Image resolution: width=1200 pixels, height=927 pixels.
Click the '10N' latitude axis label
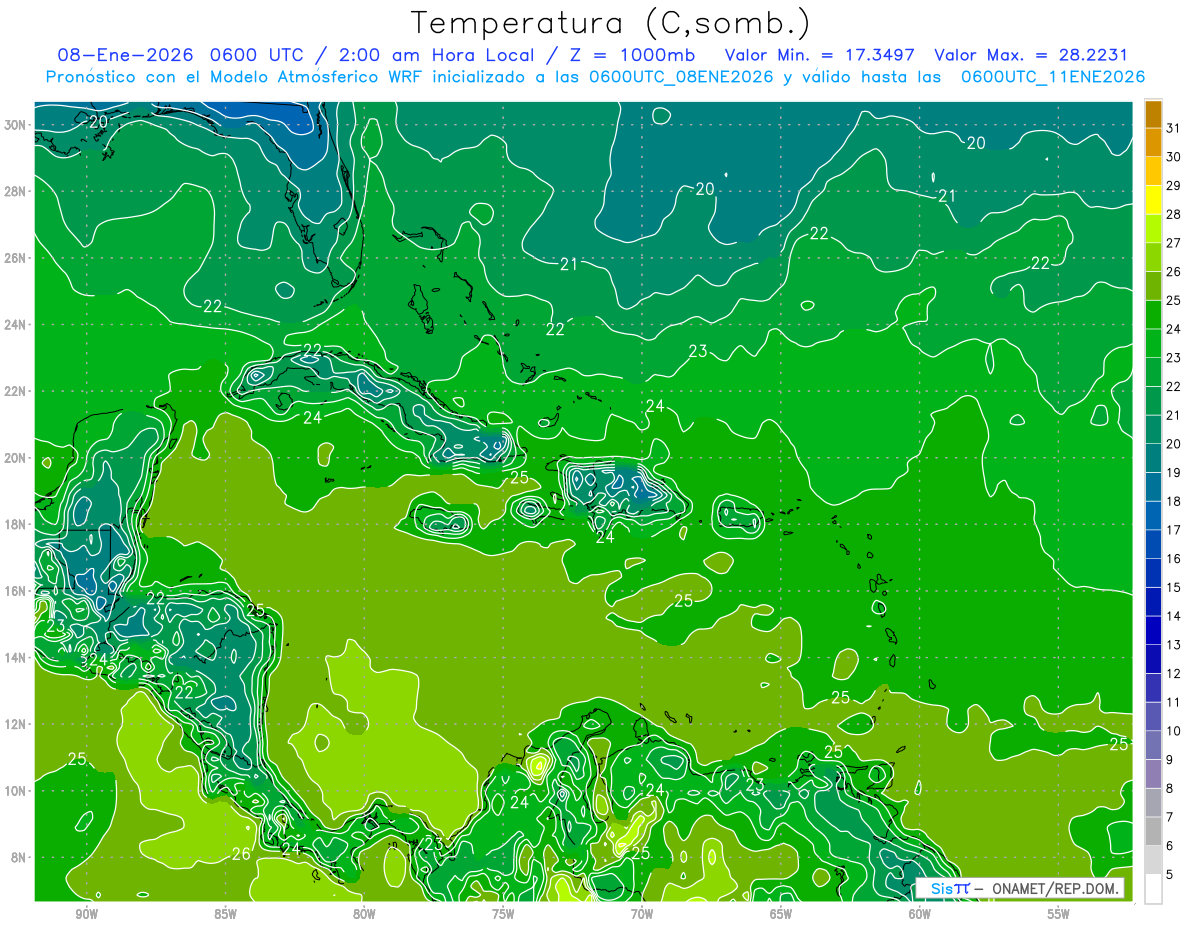14,790
